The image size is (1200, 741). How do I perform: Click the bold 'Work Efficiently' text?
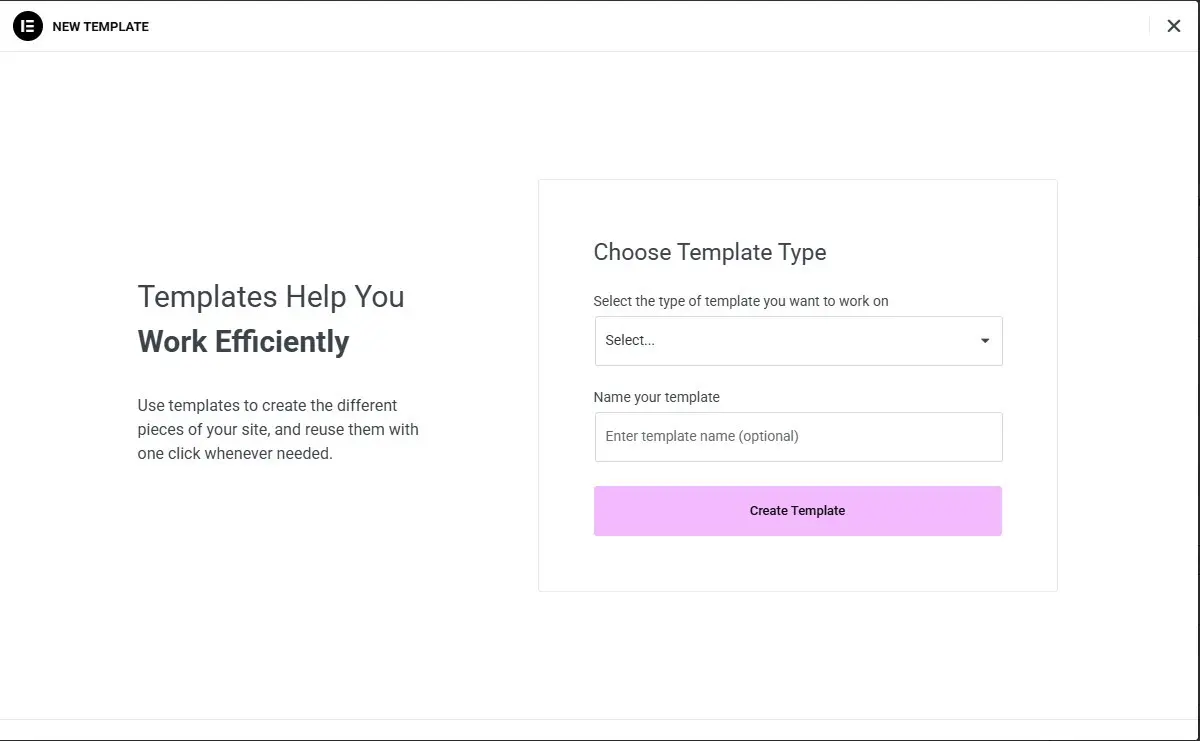243,342
